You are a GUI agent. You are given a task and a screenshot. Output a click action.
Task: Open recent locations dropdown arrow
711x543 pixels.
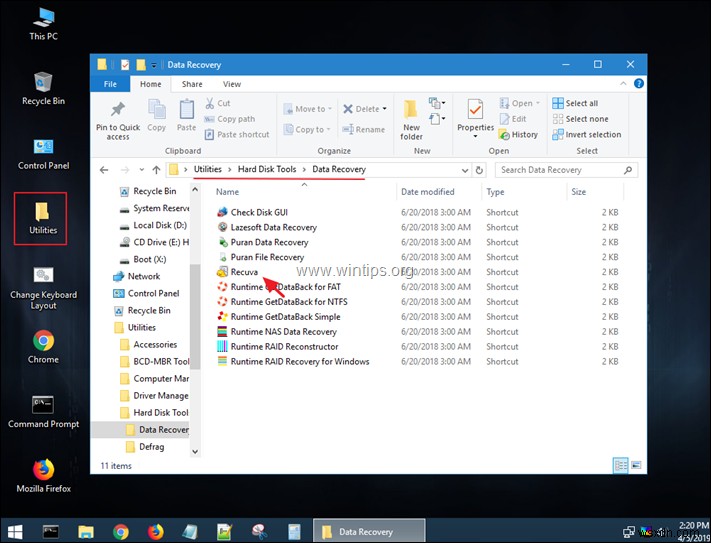click(x=141, y=170)
